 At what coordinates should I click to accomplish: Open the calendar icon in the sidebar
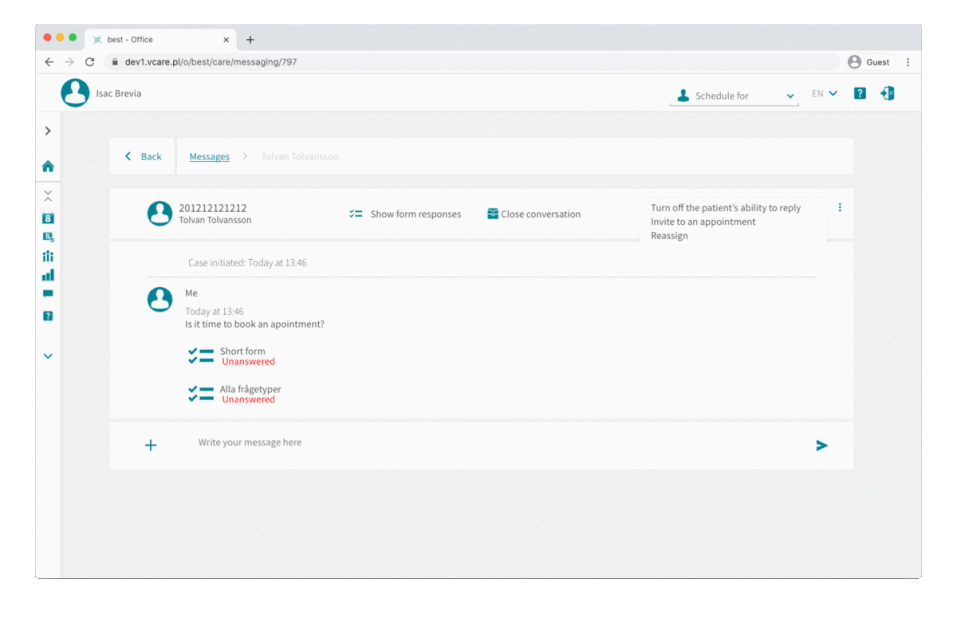tap(48, 218)
